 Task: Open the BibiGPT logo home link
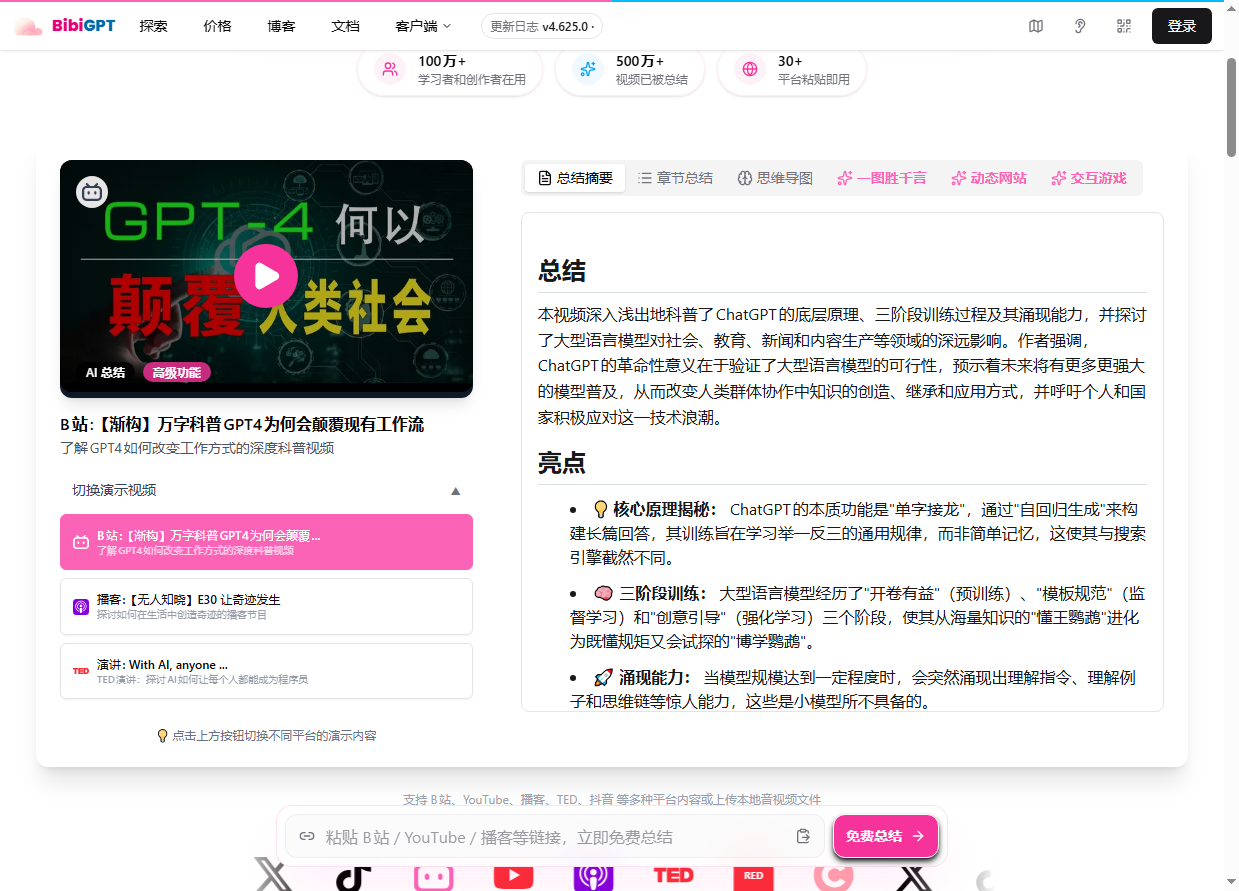click(x=65, y=26)
